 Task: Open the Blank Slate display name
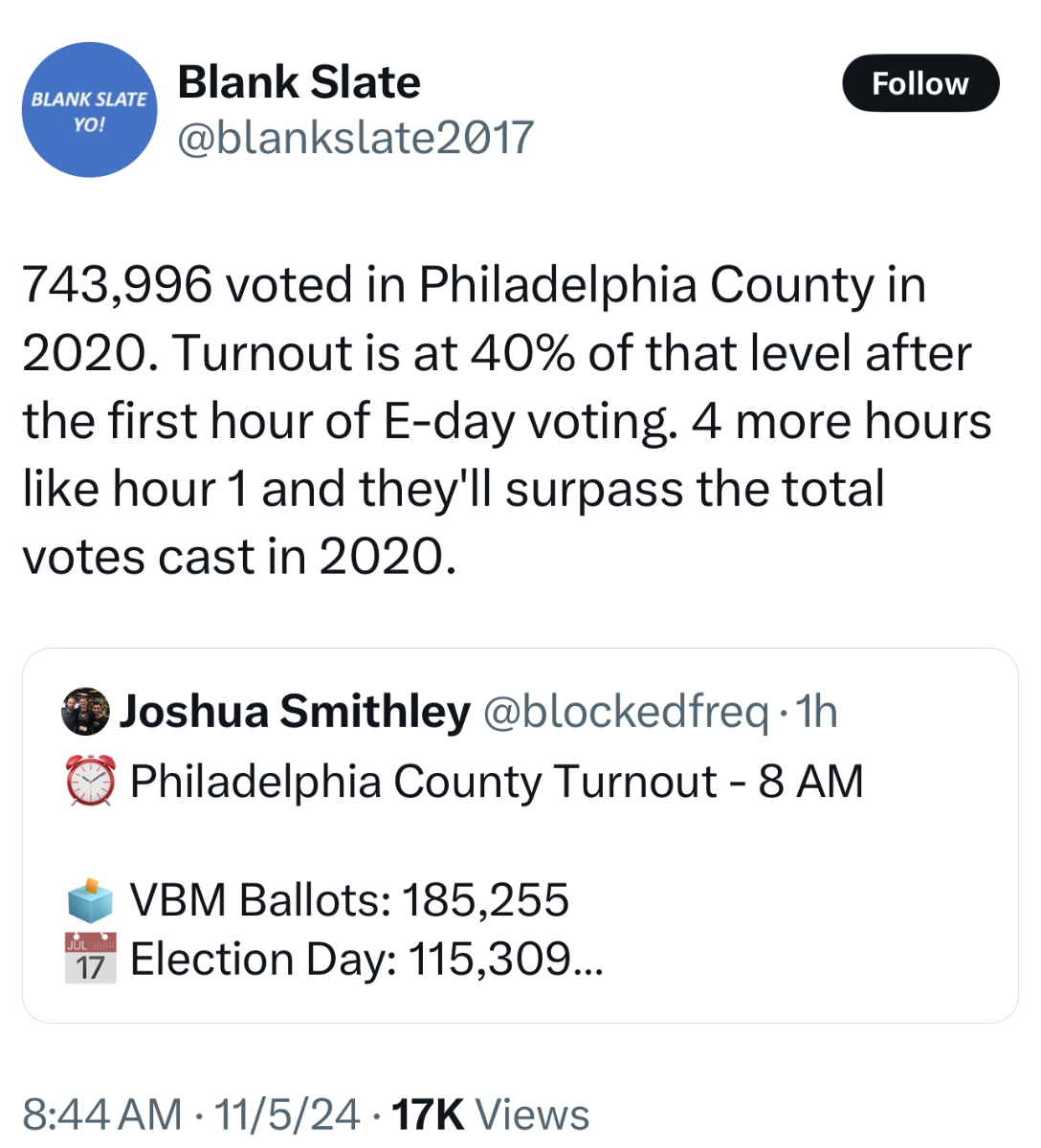[x=299, y=82]
